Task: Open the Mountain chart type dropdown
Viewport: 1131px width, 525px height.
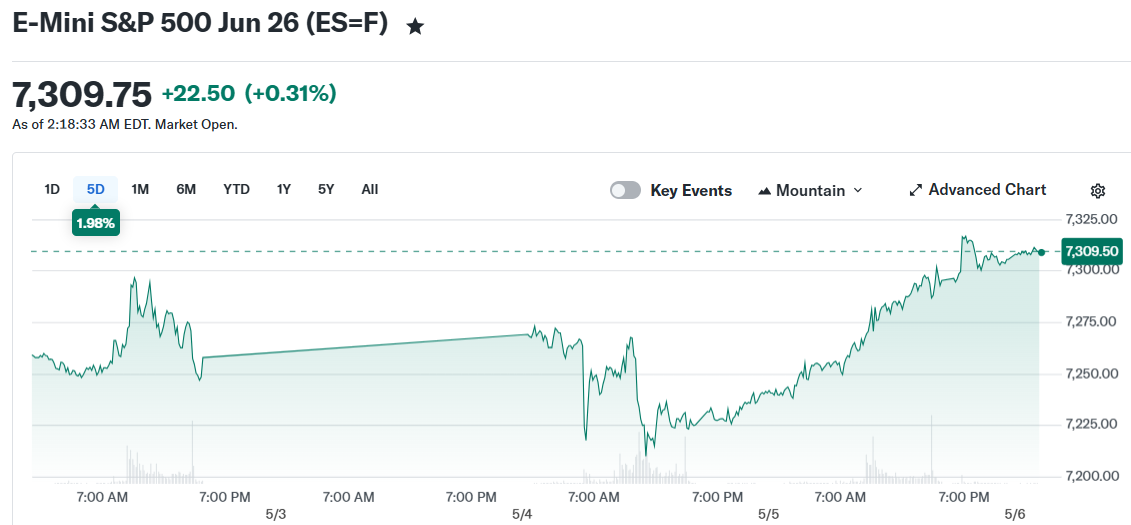Action: click(810, 190)
